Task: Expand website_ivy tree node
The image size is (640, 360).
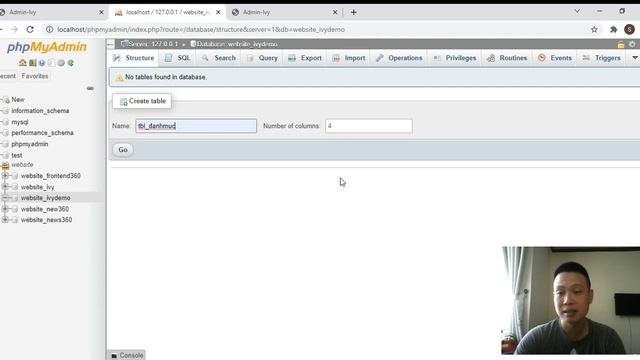Action: [5, 187]
